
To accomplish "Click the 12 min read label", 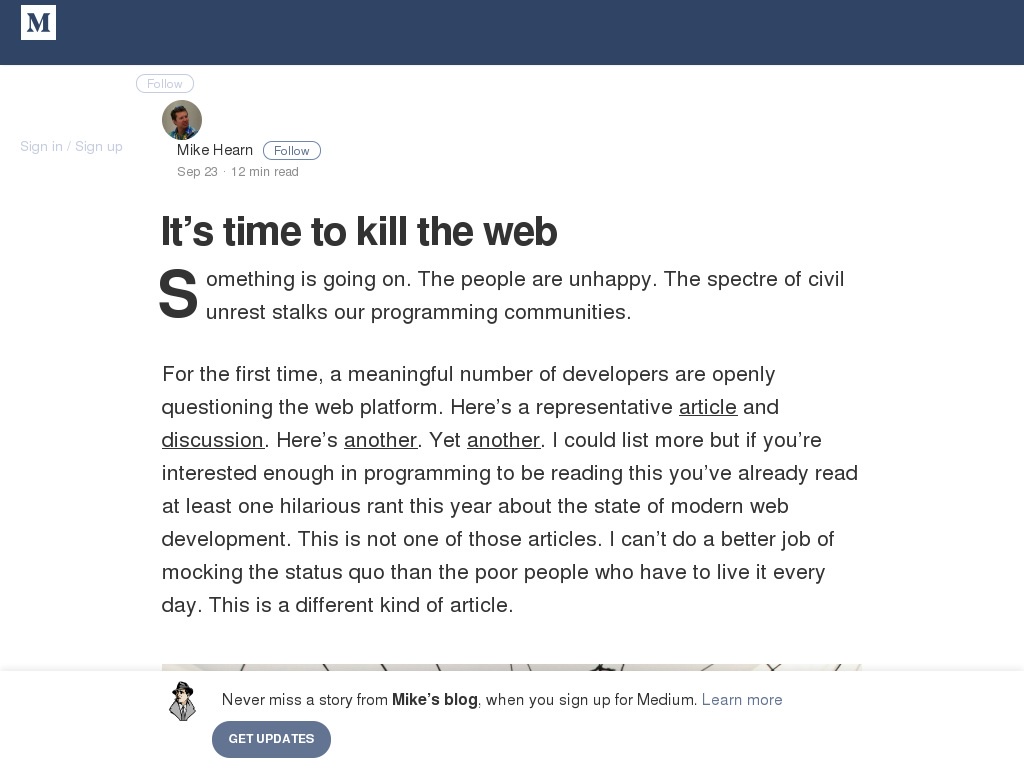I will click(264, 172).
